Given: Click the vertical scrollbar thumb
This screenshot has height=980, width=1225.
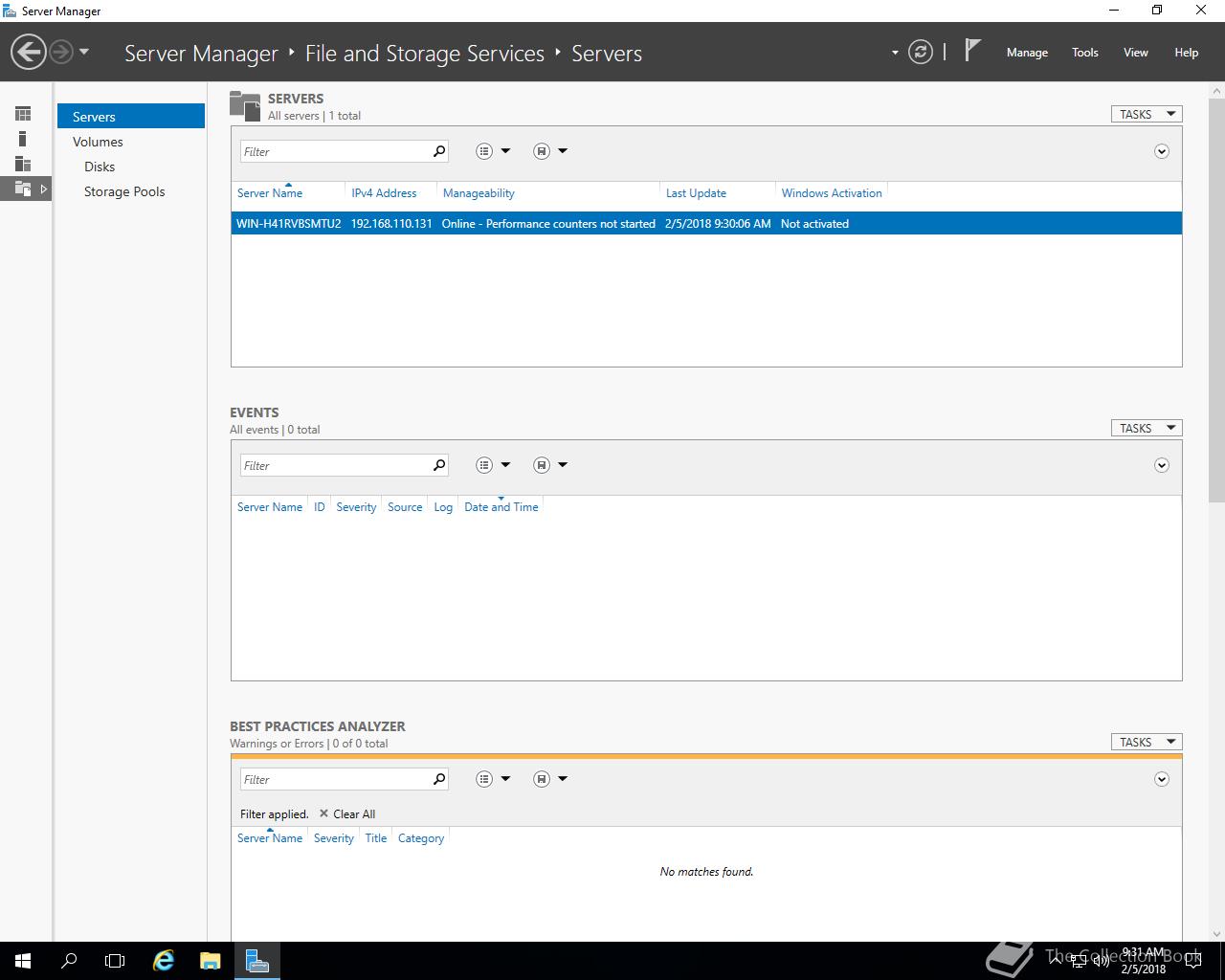Looking at the screenshot, I should [1217, 299].
